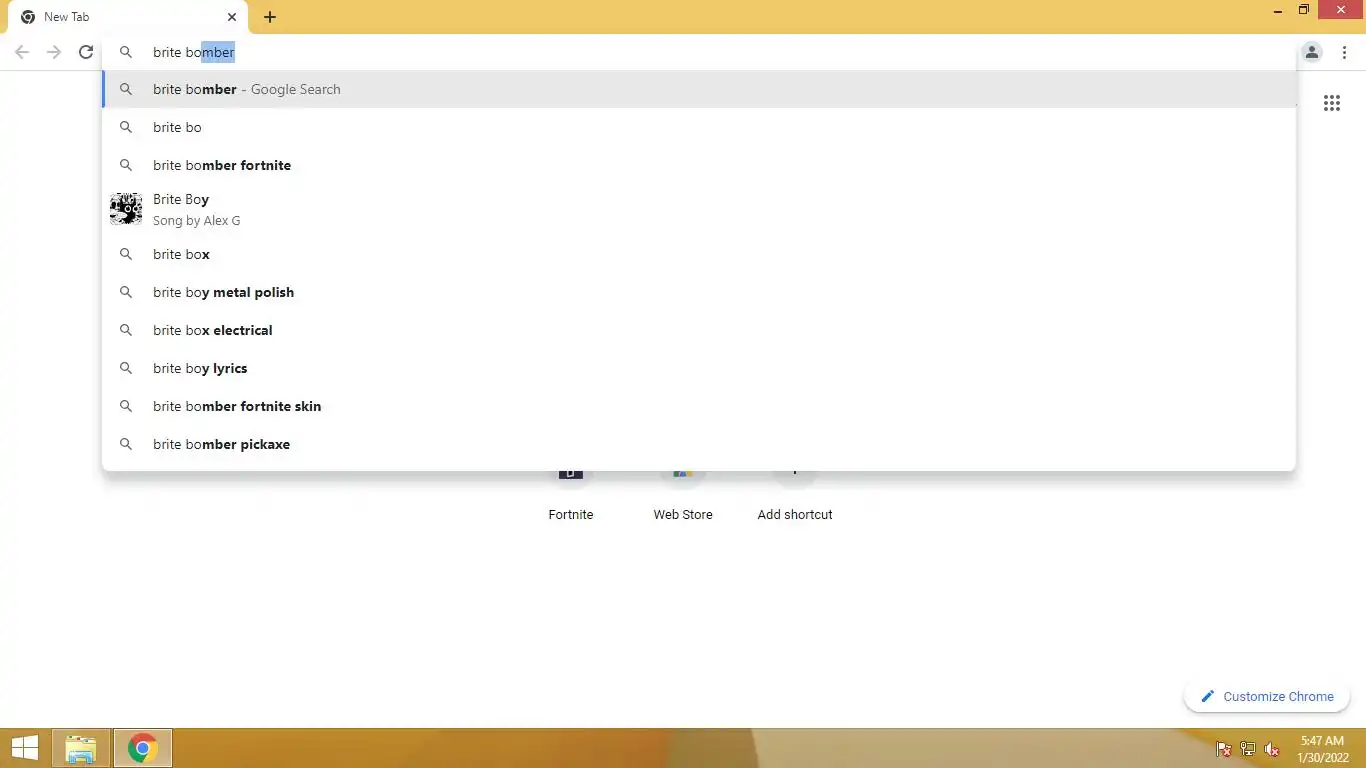Viewport: 1366px width, 768px height.
Task: Click the Back navigation arrow
Action: [x=22, y=52]
